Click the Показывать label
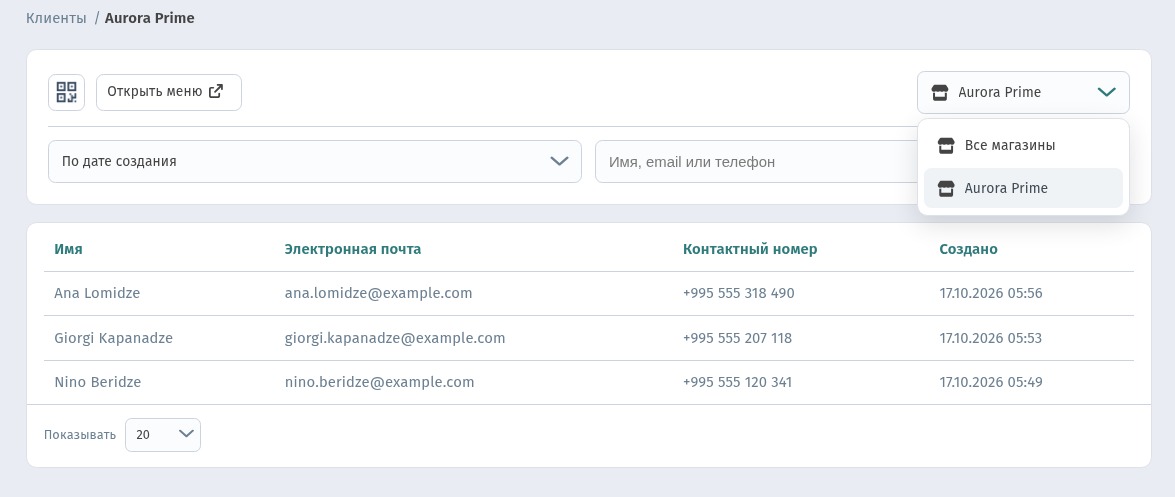The image size is (1175, 497). 80,435
